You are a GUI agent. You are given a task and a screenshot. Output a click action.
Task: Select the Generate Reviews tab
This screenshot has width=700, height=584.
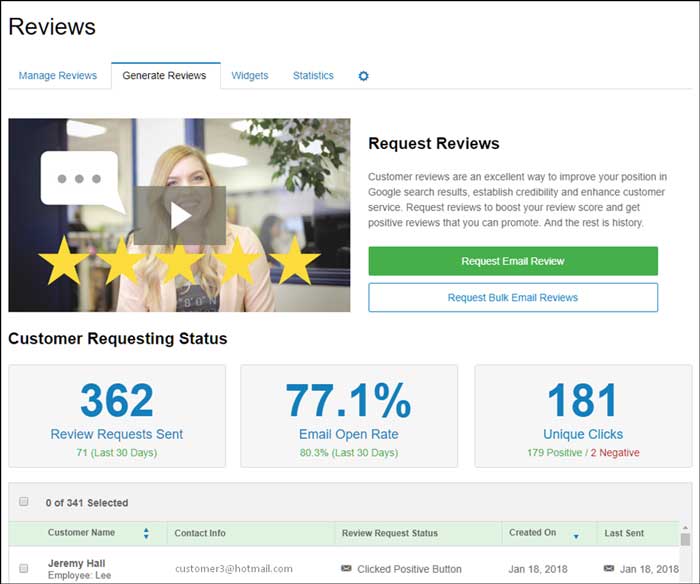tap(164, 75)
